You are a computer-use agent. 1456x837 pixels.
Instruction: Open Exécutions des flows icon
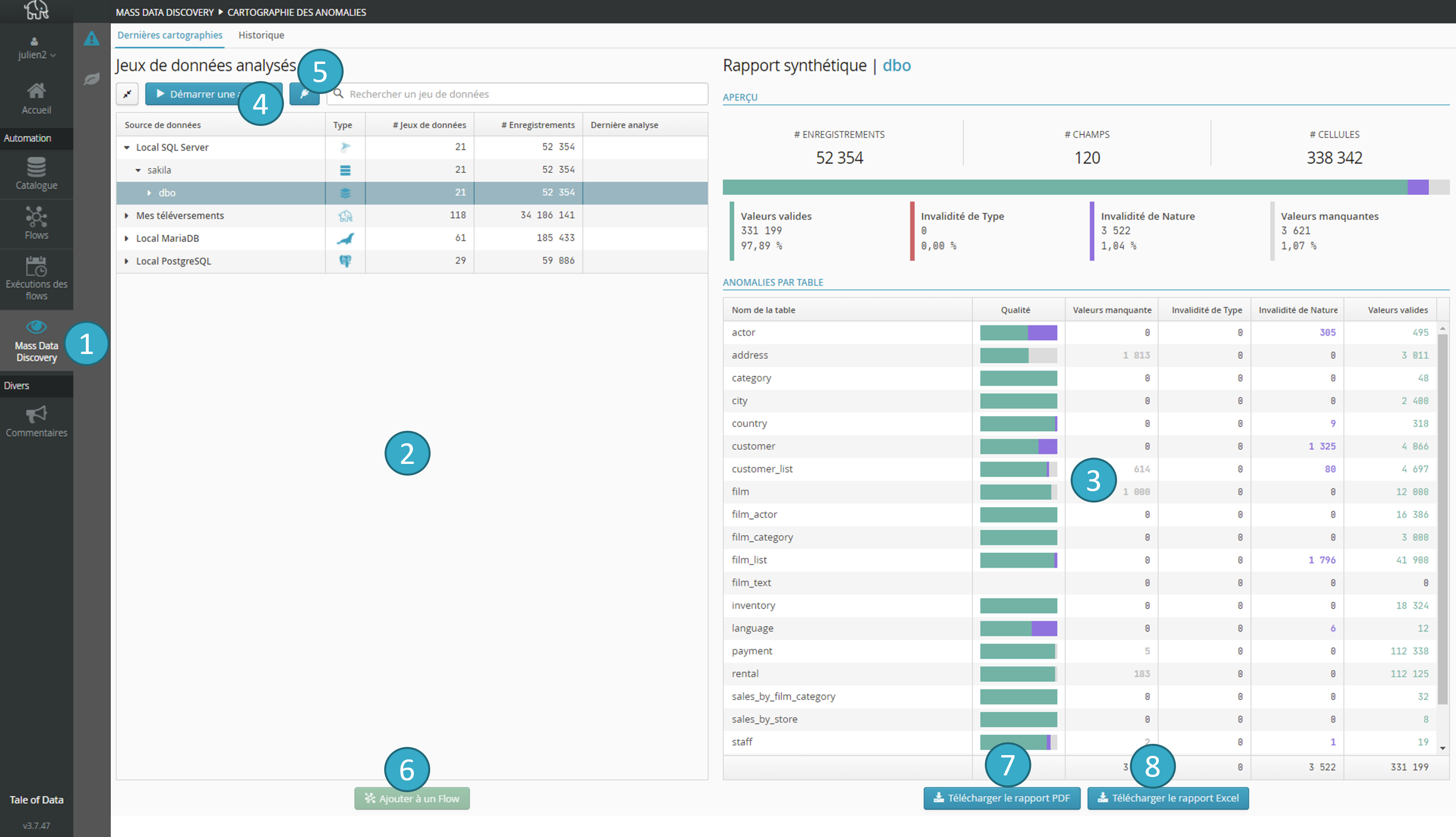[x=36, y=266]
